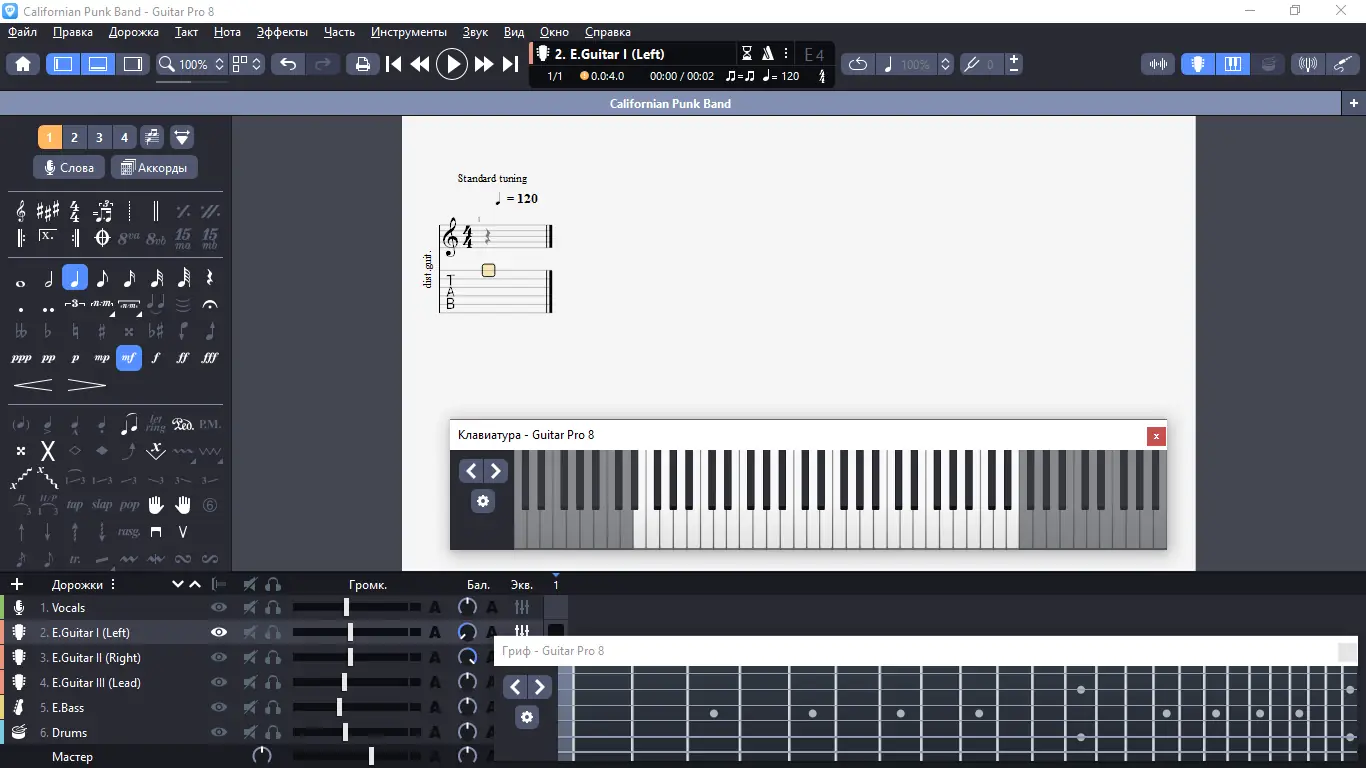This screenshot has height=768, width=1366.
Task: Open the layout display mode dropdown
Action: pos(247,64)
